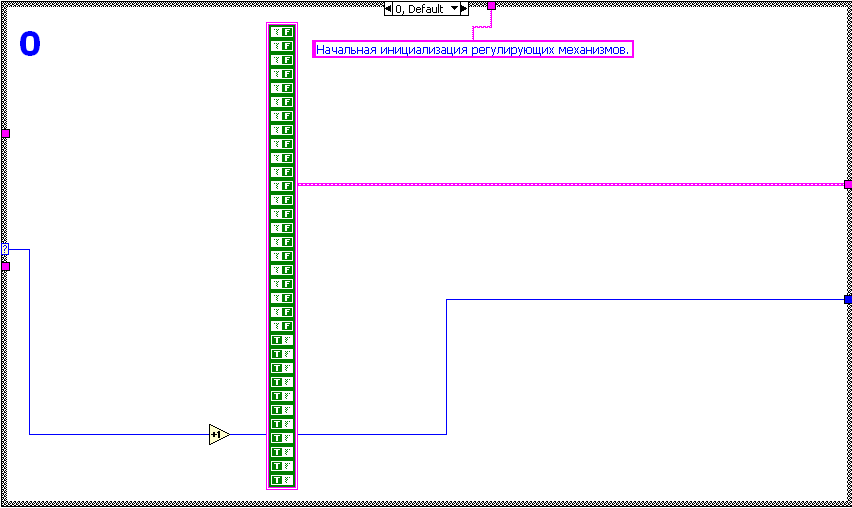
Task: Go to previous case with left arrow
Action: [x=388, y=8]
